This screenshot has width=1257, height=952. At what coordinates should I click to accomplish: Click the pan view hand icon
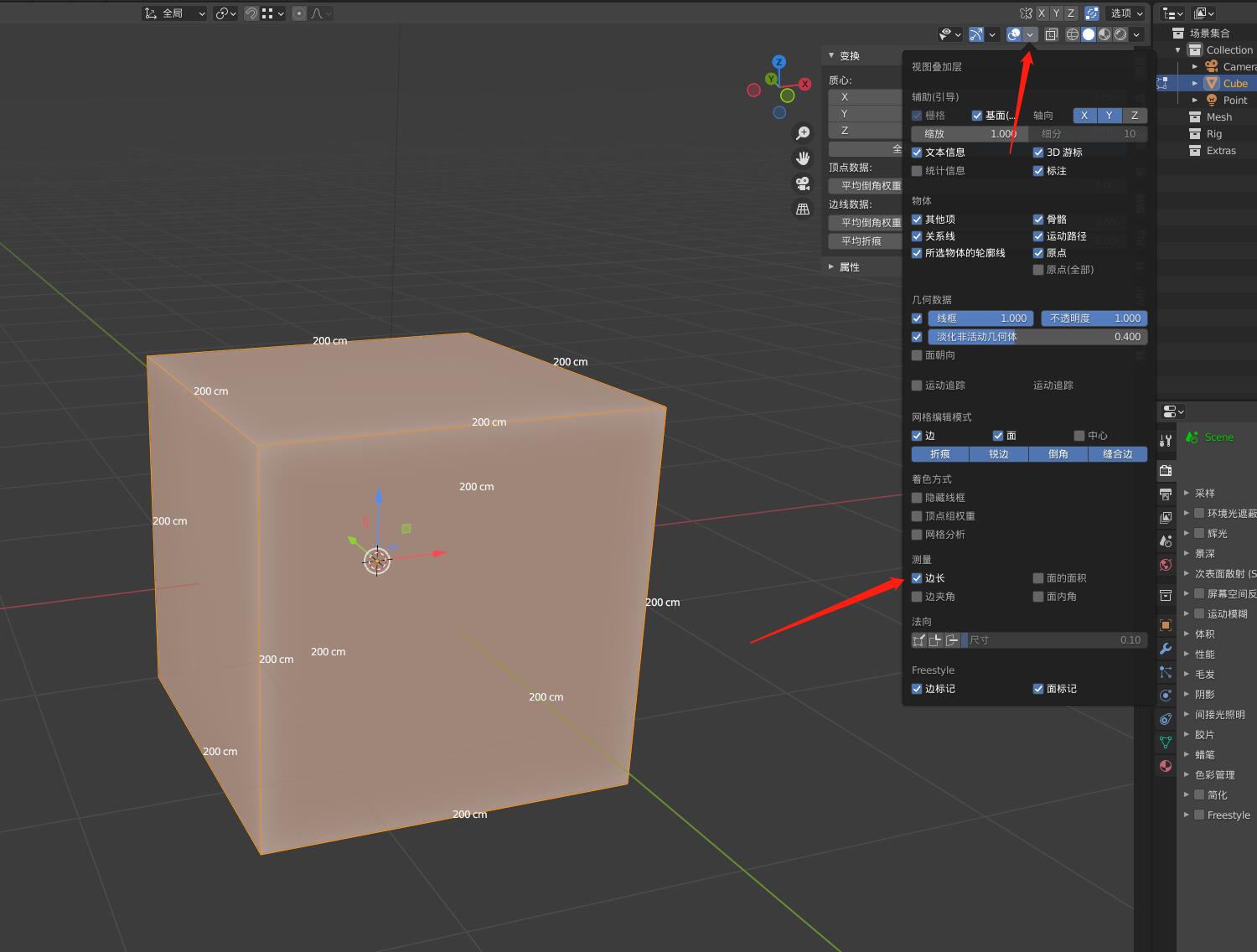tap(803, 158)
